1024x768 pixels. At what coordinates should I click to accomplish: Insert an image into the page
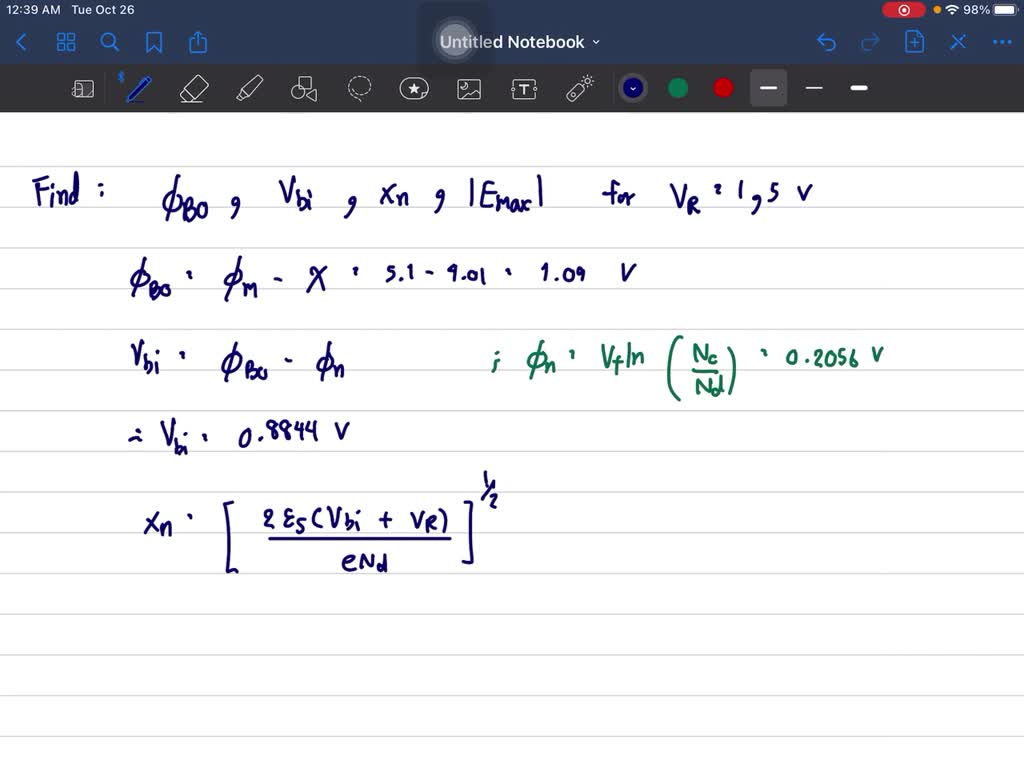(469, 88)
